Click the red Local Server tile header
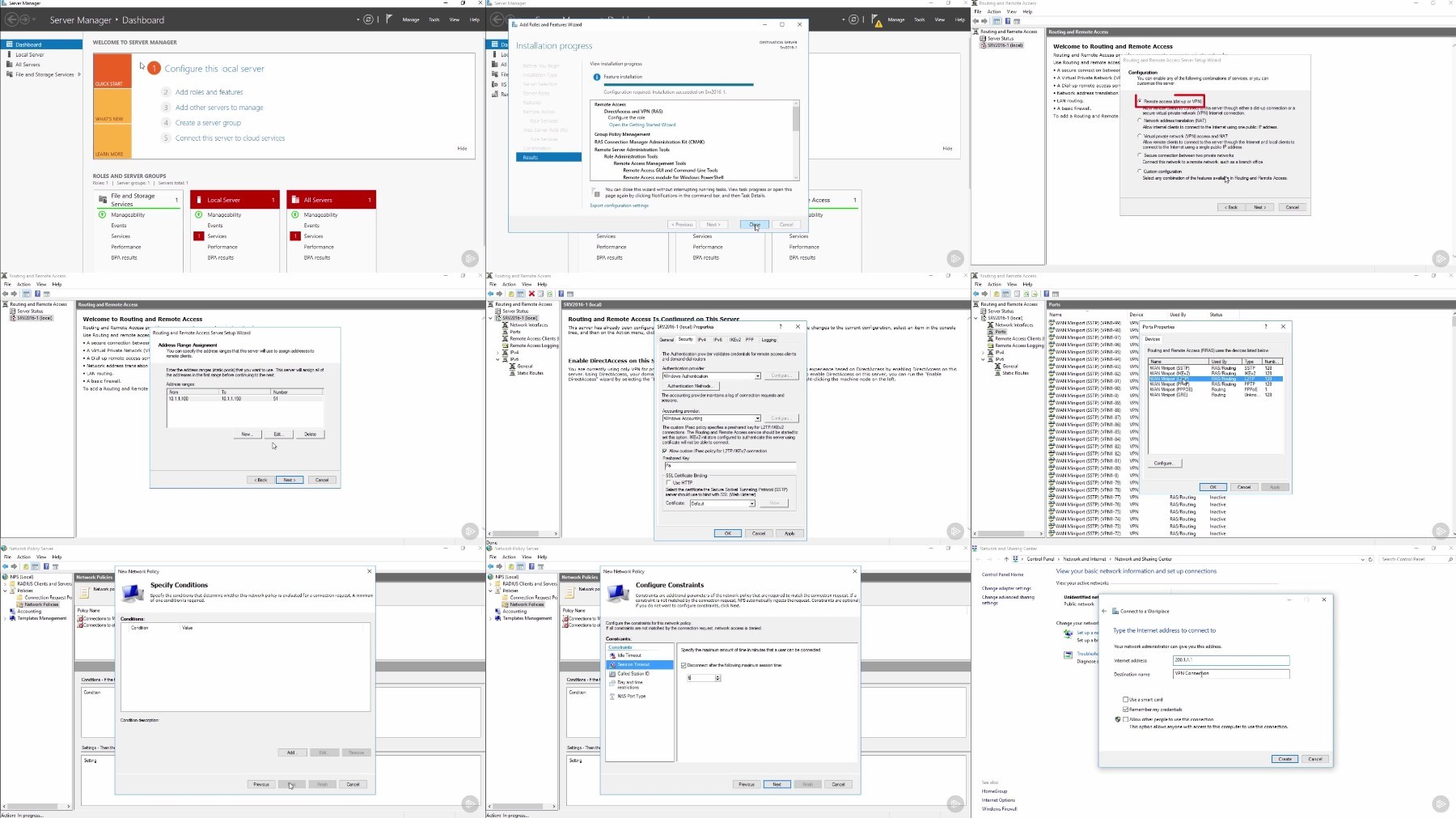Viewport: 1456px width, 818px height. [235, 200]
